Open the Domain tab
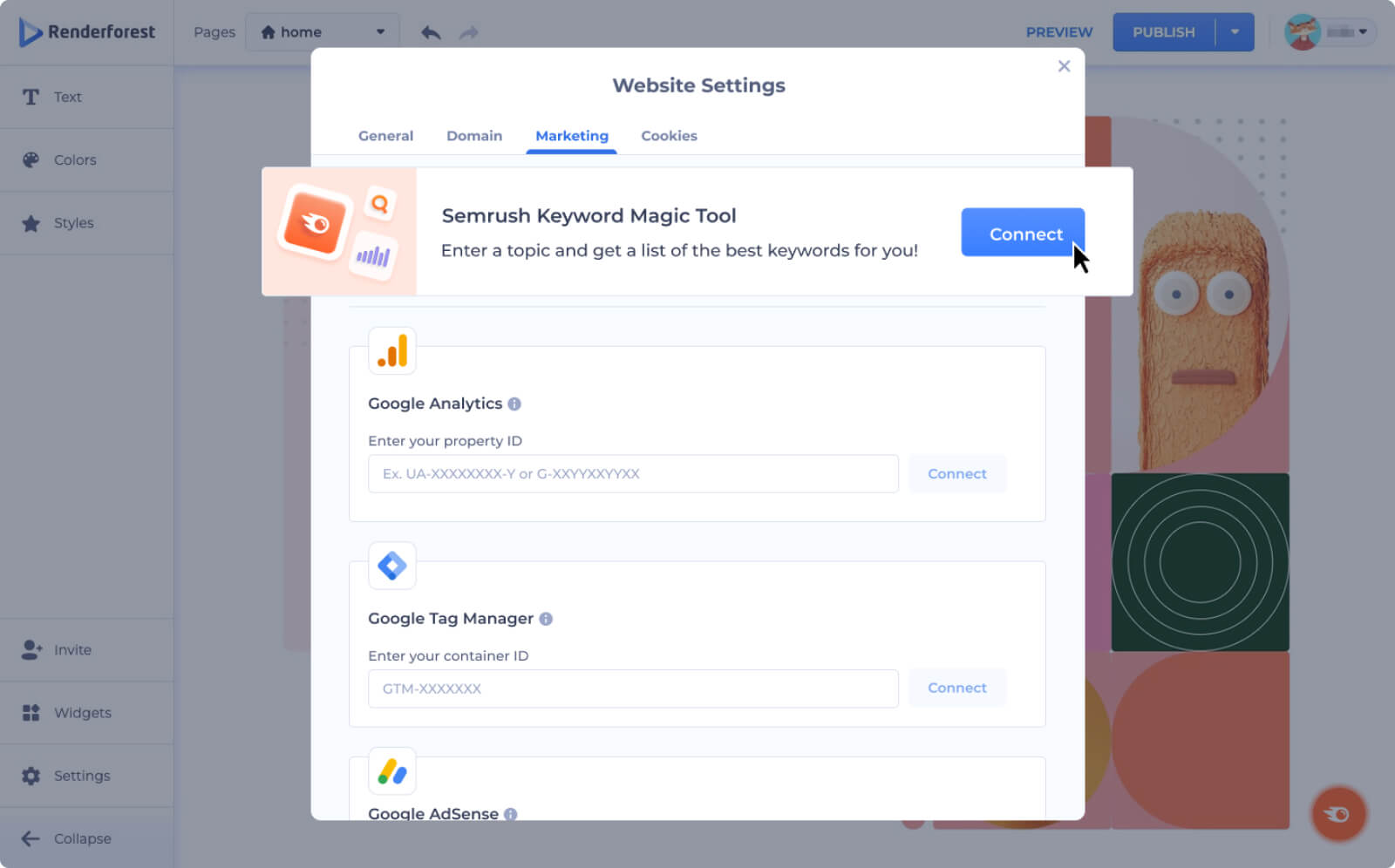1395x868 pixels. 474,136
